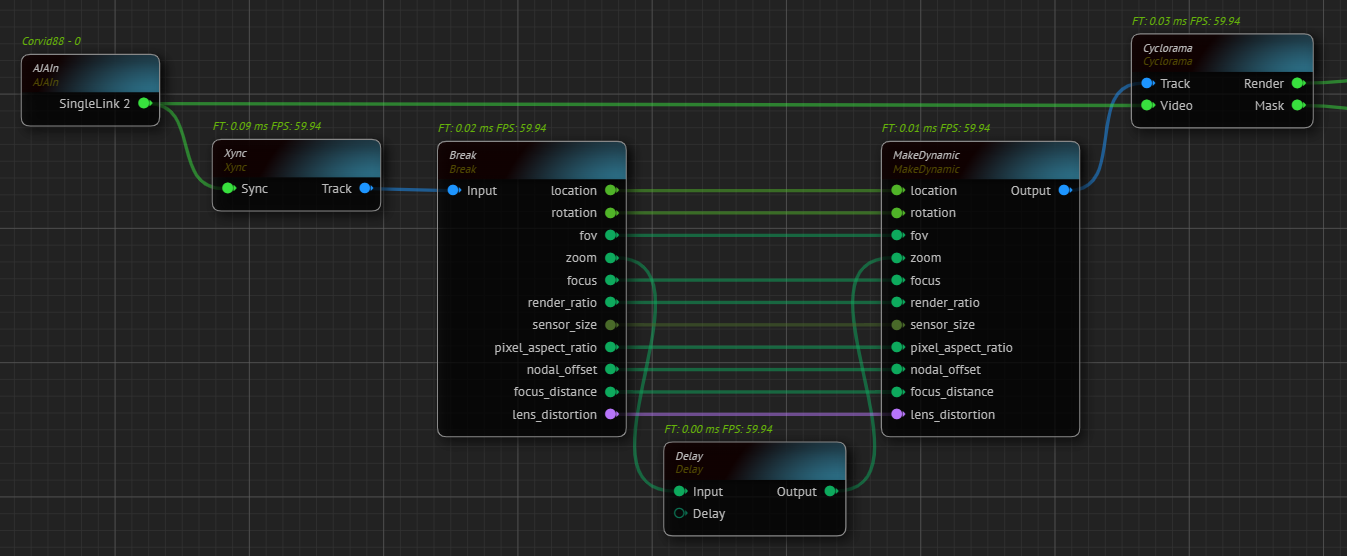Select the AJAIn node title header
Screen dimensions: 1347x556
click(90, 72)
